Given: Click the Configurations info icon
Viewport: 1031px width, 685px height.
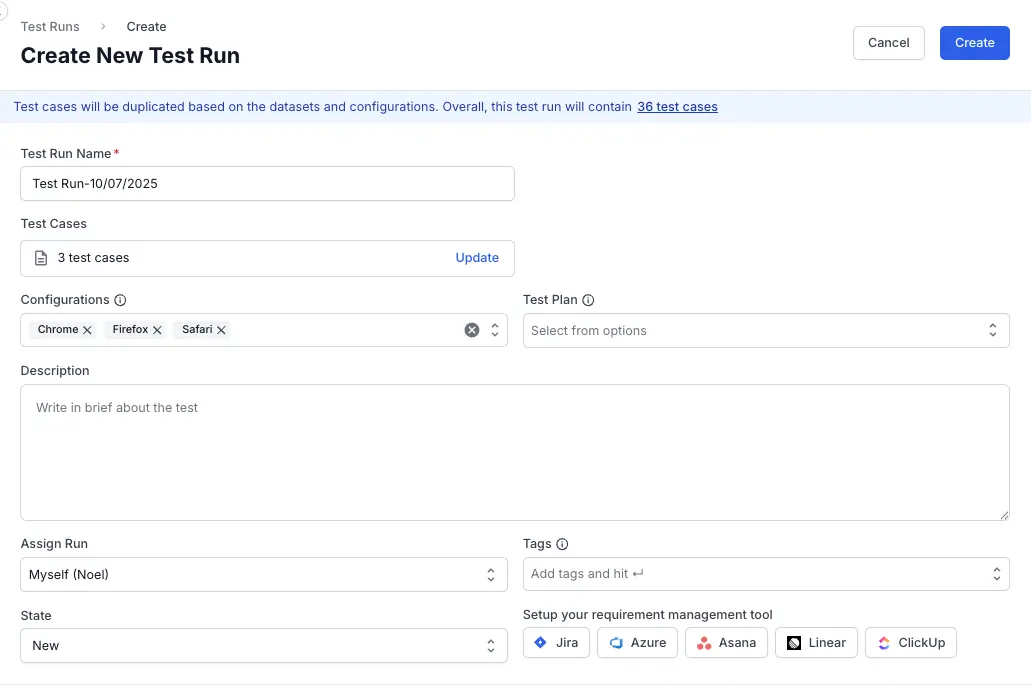Looking at the screenshot, I should (120, 300).
